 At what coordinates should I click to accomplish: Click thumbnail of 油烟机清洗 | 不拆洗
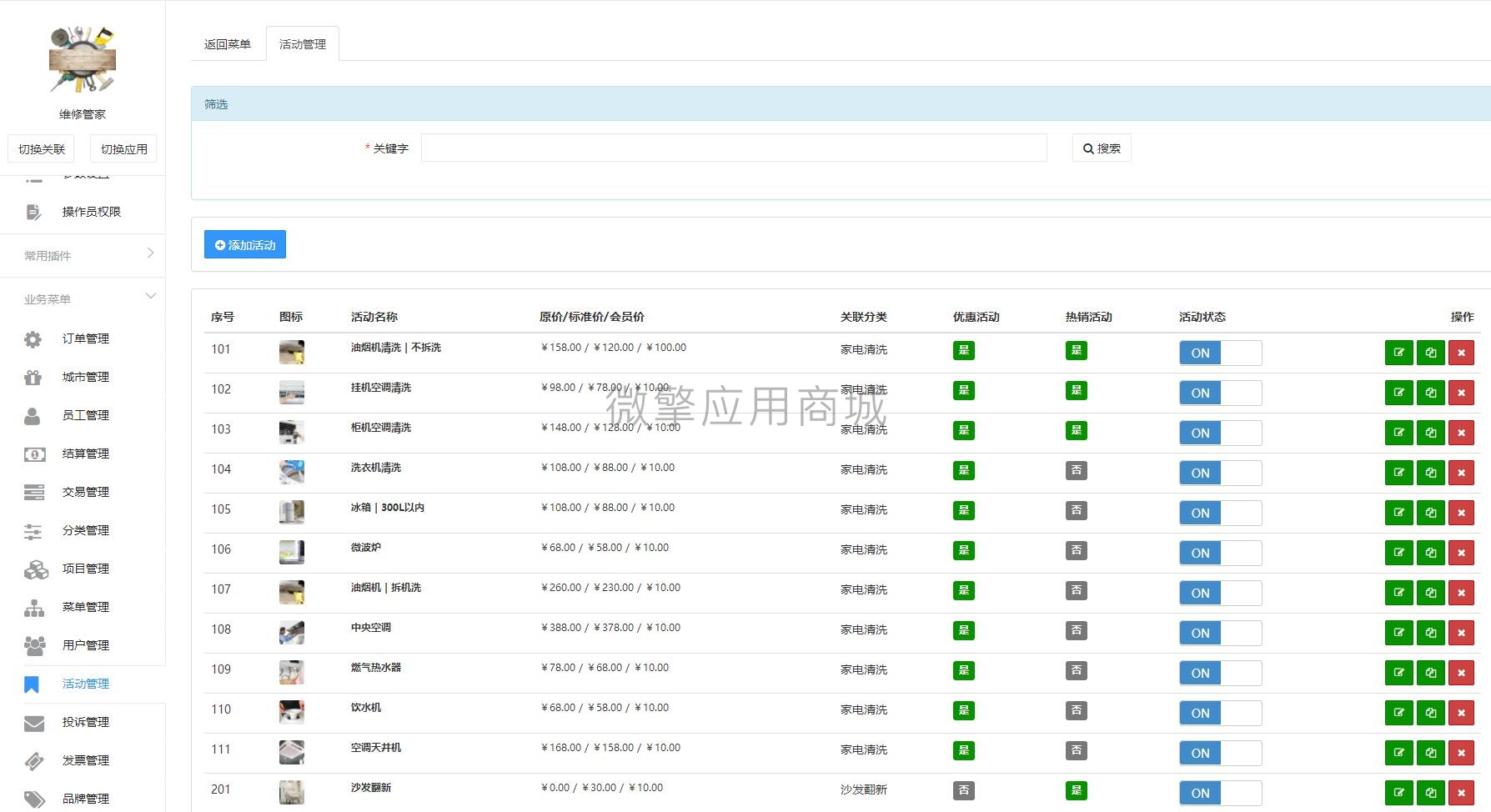tap(292, 352)
